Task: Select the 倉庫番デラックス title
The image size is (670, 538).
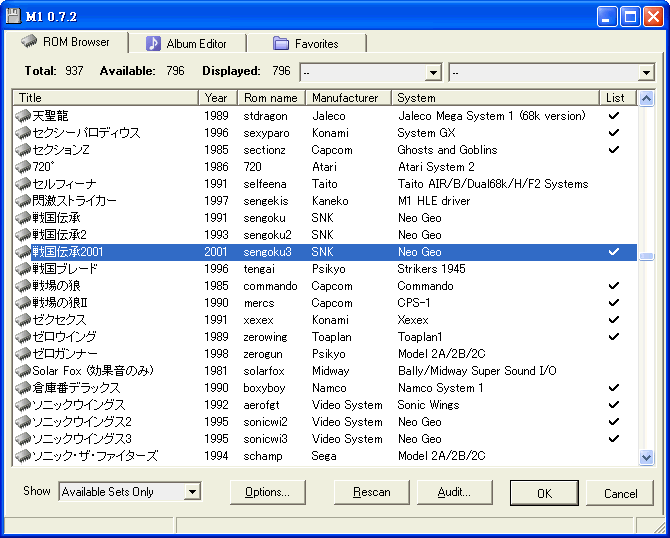Action: 76,388
